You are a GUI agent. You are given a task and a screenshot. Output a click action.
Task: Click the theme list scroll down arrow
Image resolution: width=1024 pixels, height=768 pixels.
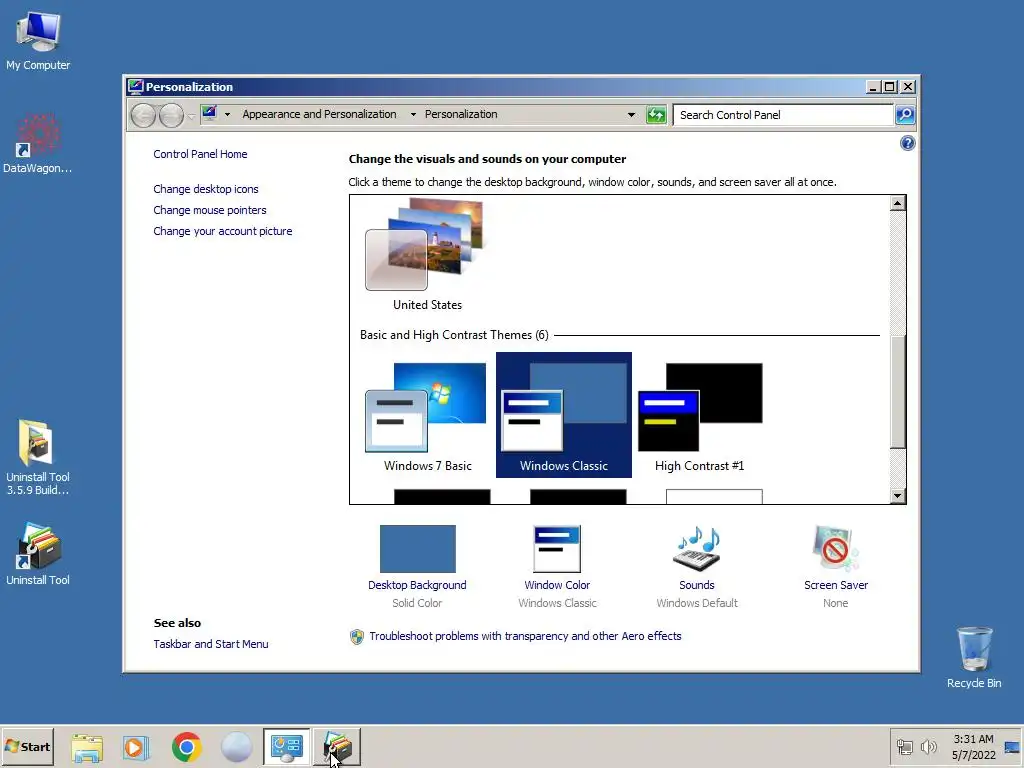coord(897,496)
